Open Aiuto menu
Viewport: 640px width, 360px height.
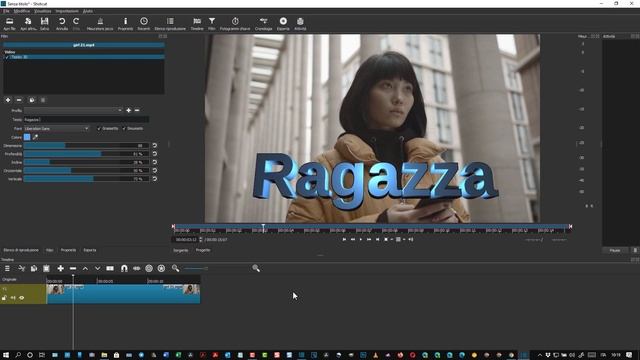(x=88, y=11)
